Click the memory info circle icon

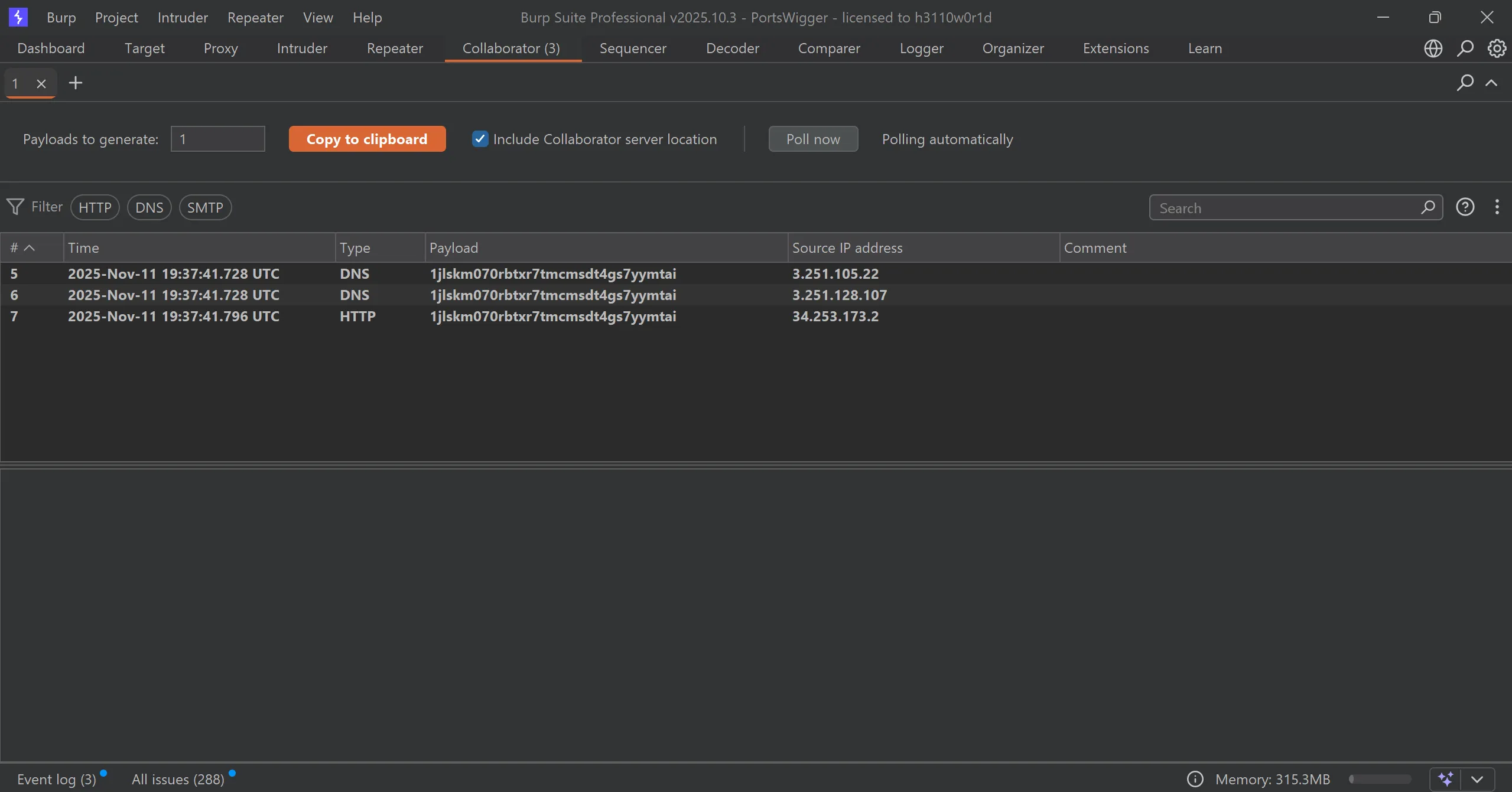coord(1195,779)
